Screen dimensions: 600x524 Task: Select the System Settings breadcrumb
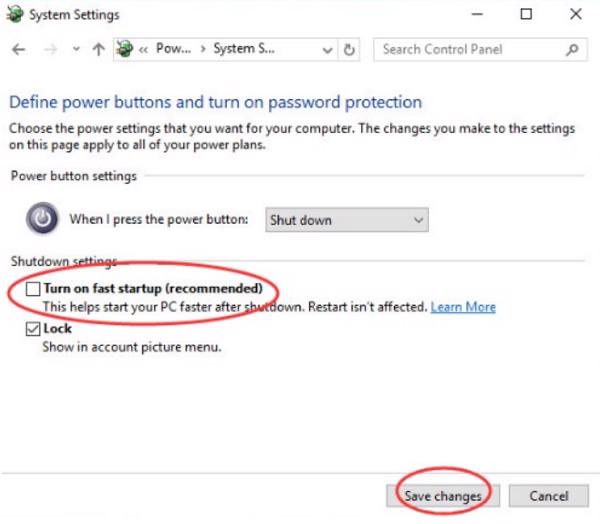245,49
